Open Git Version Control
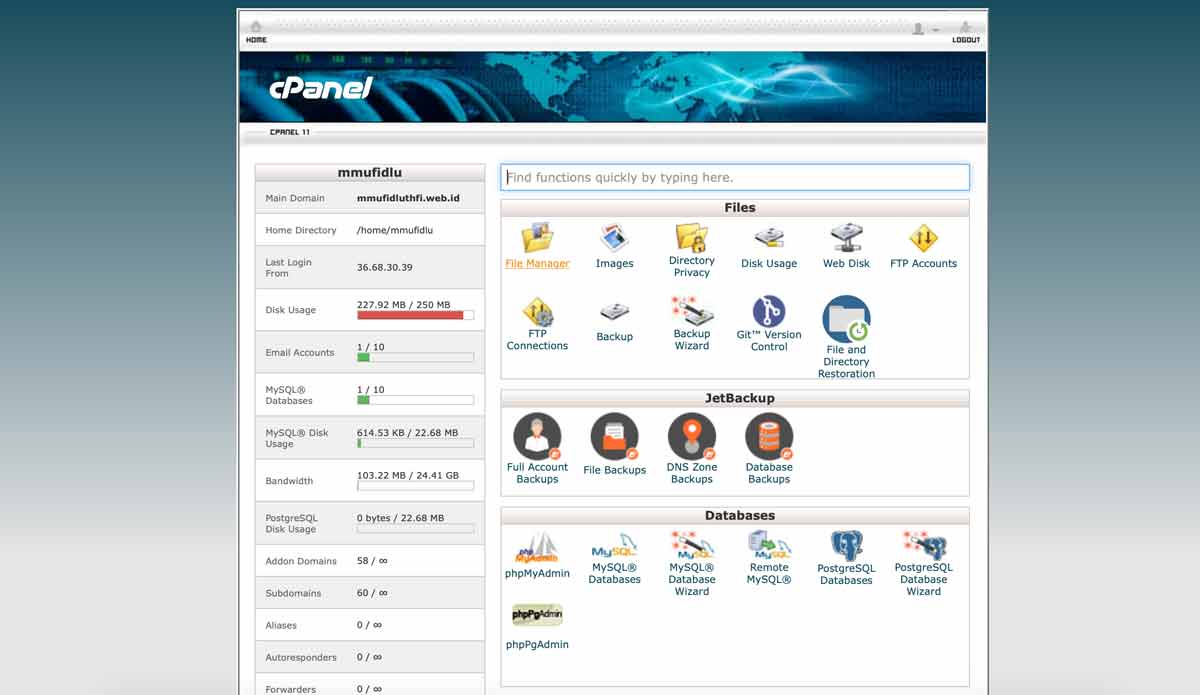This screenshot has height=695, width=1200. pos(768,312)
